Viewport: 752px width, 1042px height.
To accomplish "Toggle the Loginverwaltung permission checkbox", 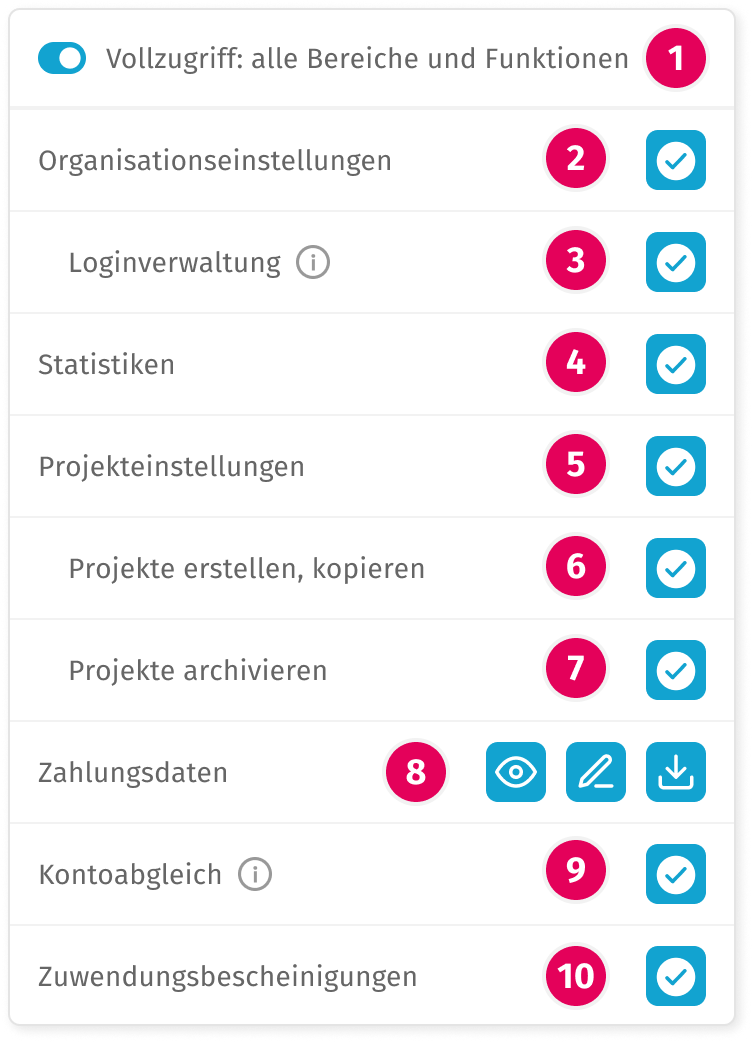I will [x=676, y=262].
